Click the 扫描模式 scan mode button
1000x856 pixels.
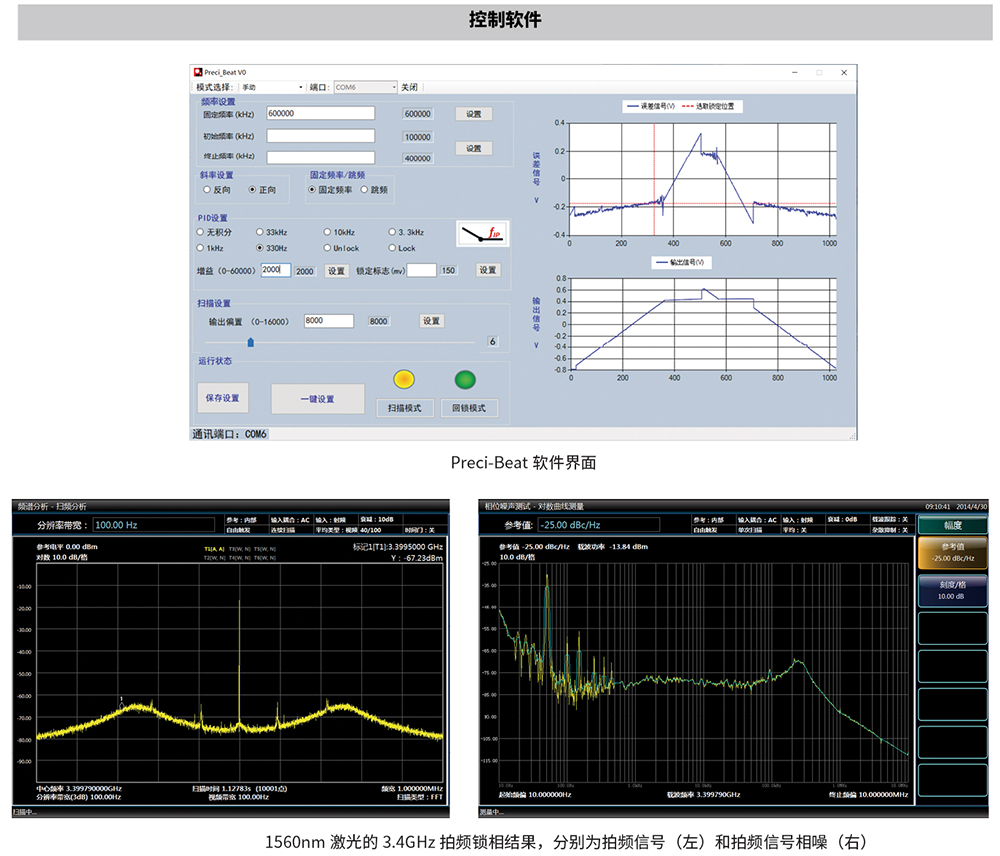(404, 408)
